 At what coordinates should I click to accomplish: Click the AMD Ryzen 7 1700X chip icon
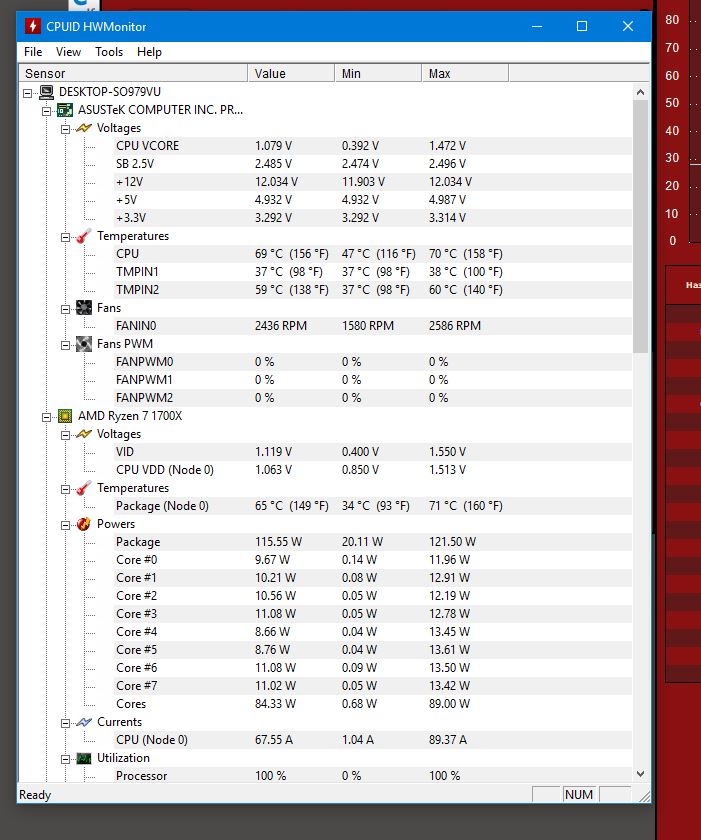65,416
